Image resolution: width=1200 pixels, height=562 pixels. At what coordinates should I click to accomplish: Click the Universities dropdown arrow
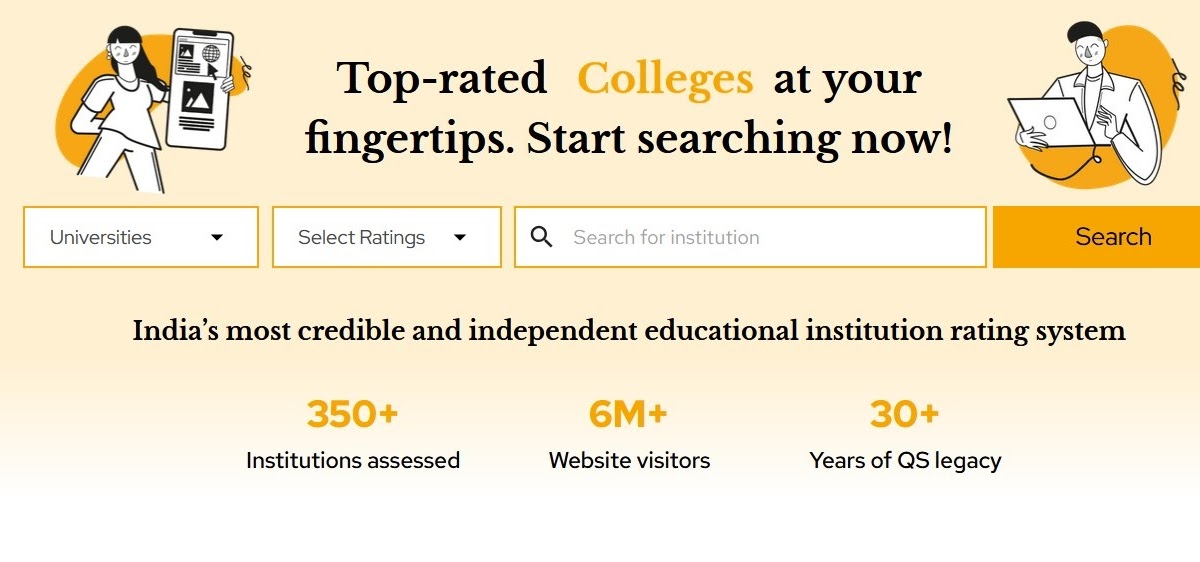217,238
